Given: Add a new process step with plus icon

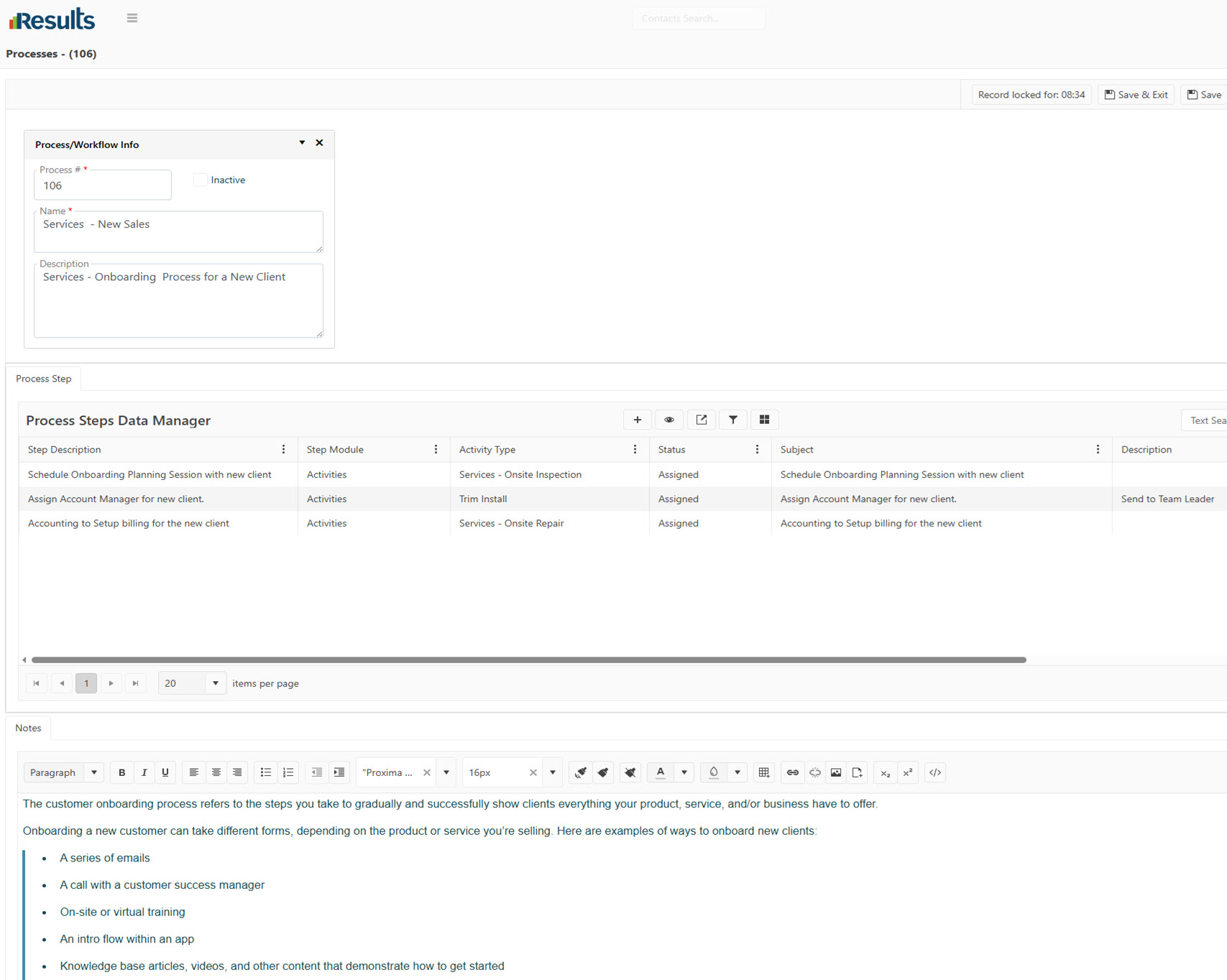Looking at the screenshot, I should click(637, 420).
